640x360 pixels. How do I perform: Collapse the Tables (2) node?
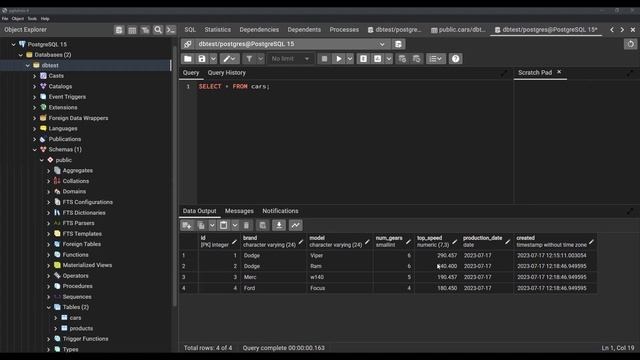click(49, 307)
